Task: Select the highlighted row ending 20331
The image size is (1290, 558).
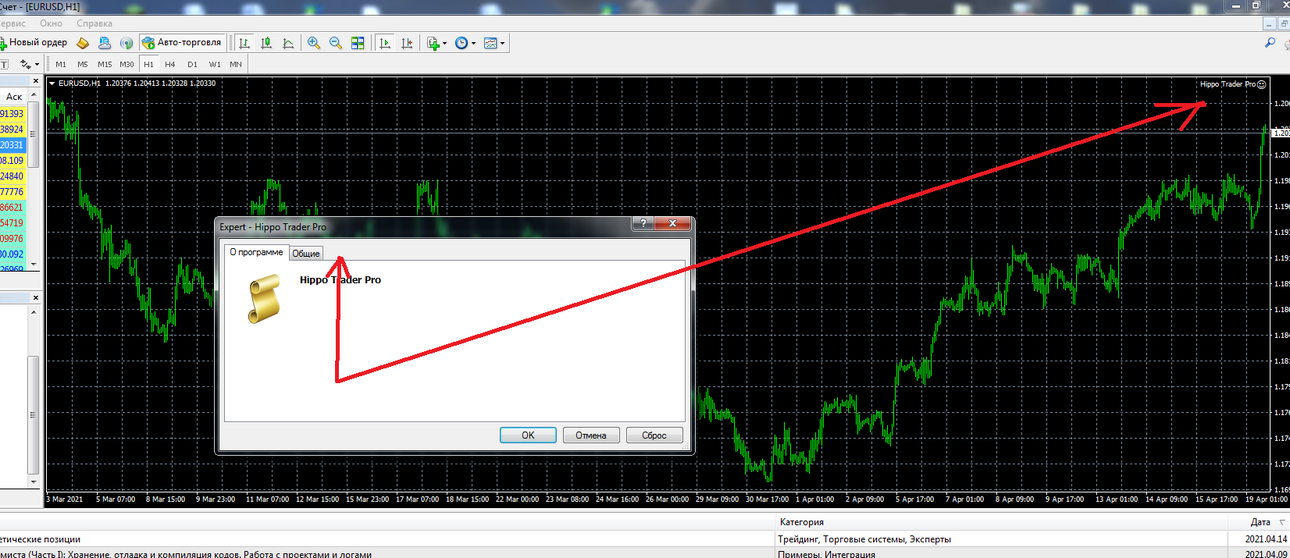Action: coord(13,145)
